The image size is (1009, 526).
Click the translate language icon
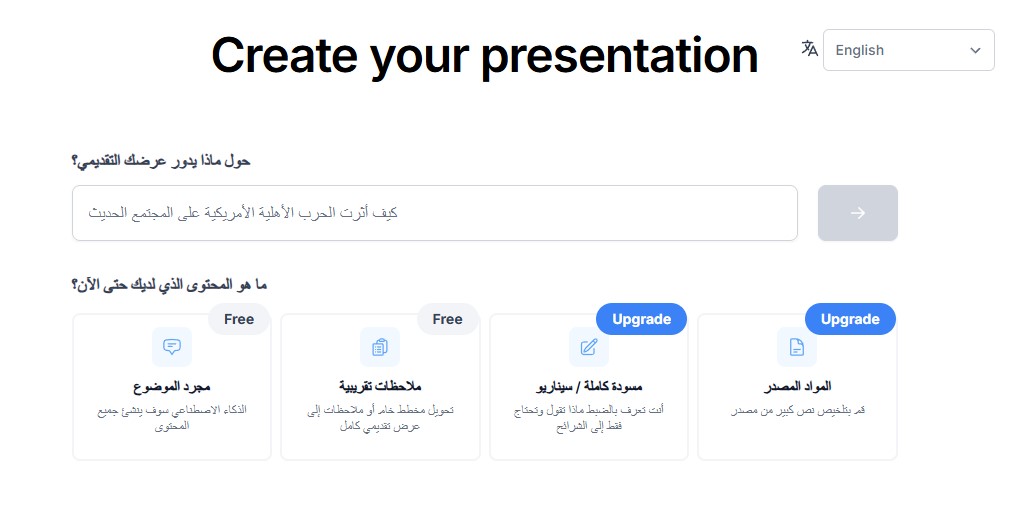click(x=810, y=48)
